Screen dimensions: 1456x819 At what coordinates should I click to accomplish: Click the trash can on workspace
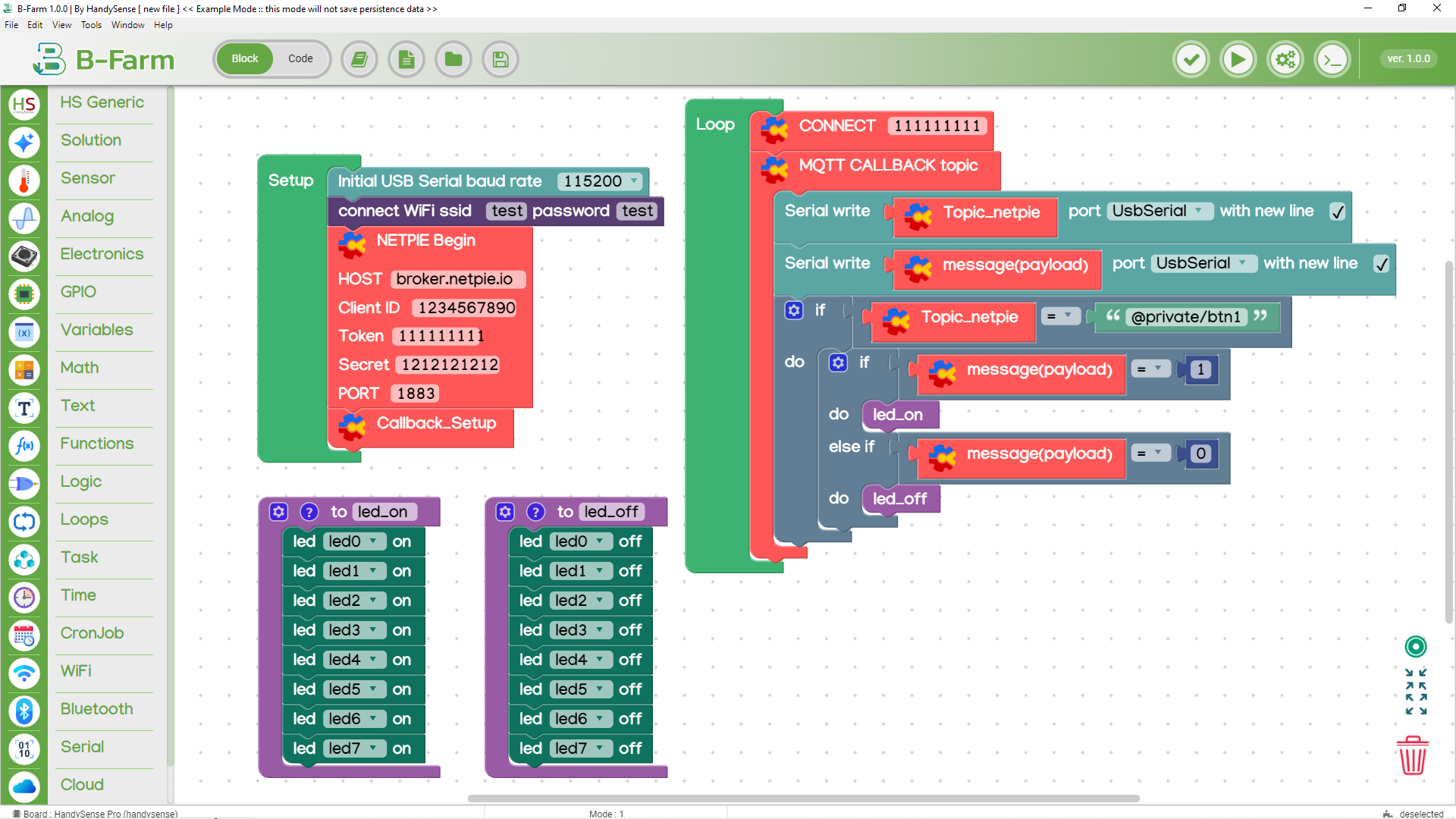(1412, 755)
